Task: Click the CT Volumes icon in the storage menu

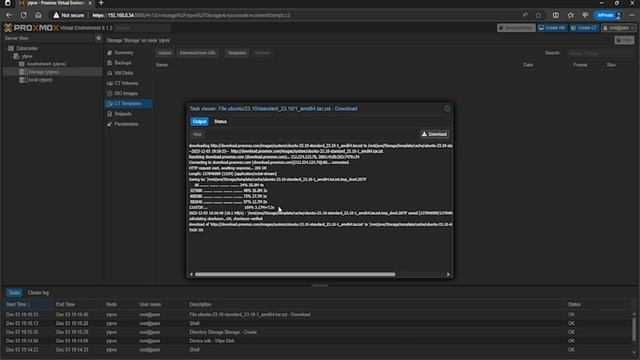Action: pyautogui.click(x=109, y=83)
